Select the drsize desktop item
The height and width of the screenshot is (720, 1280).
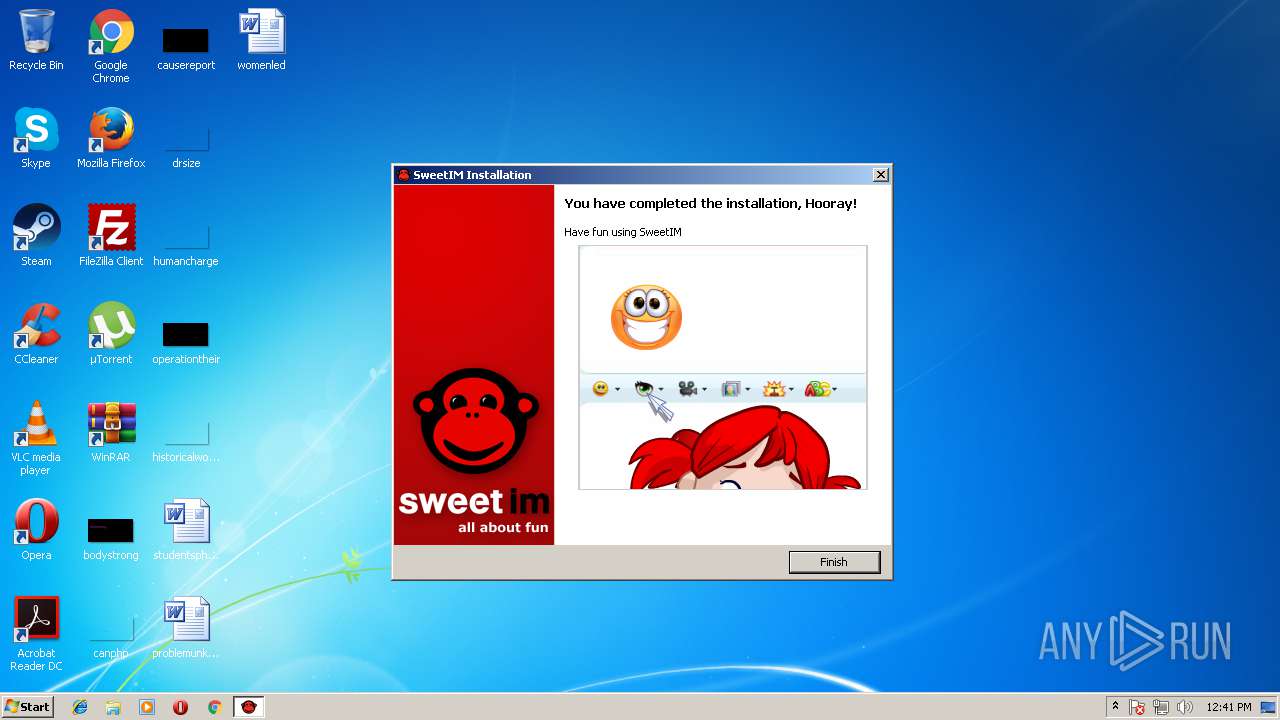point(186,145)
